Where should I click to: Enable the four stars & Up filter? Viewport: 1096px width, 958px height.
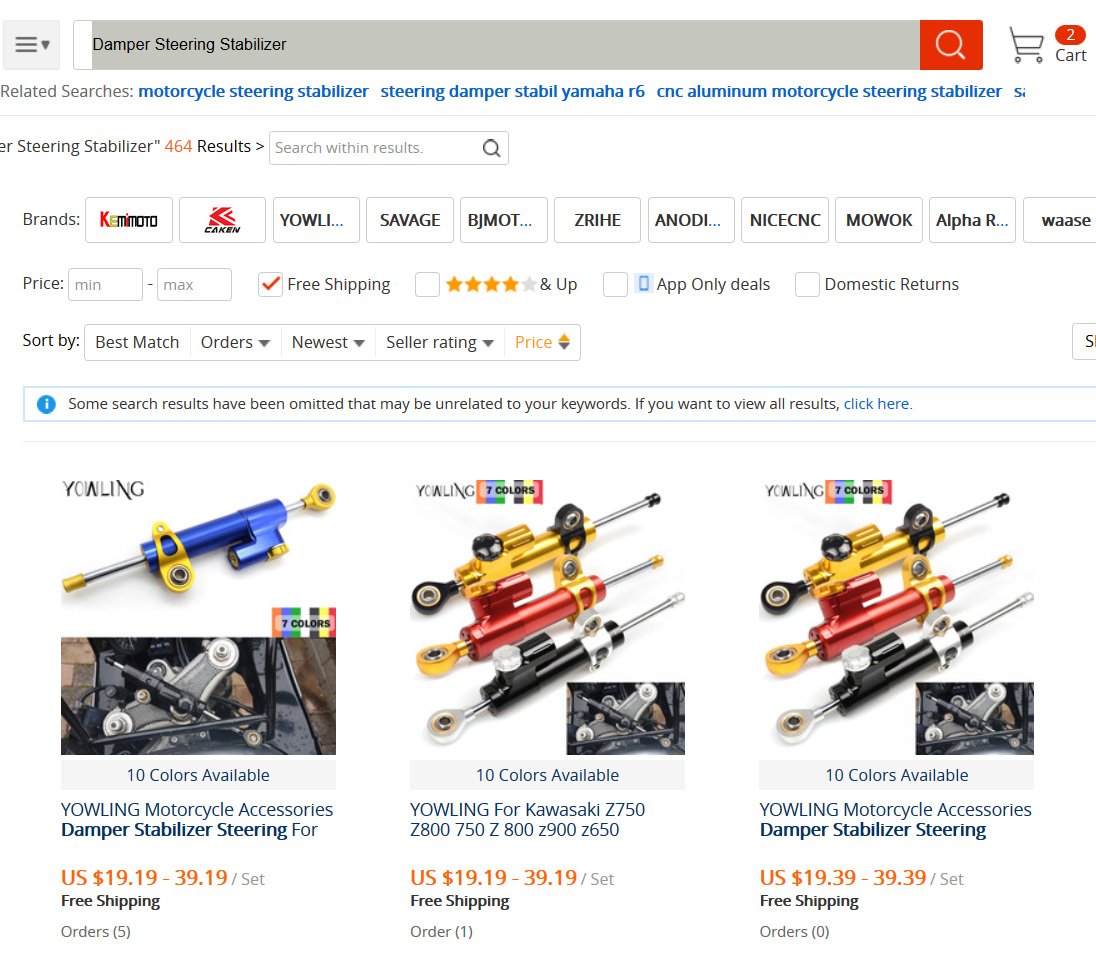(x=427, y=284)
